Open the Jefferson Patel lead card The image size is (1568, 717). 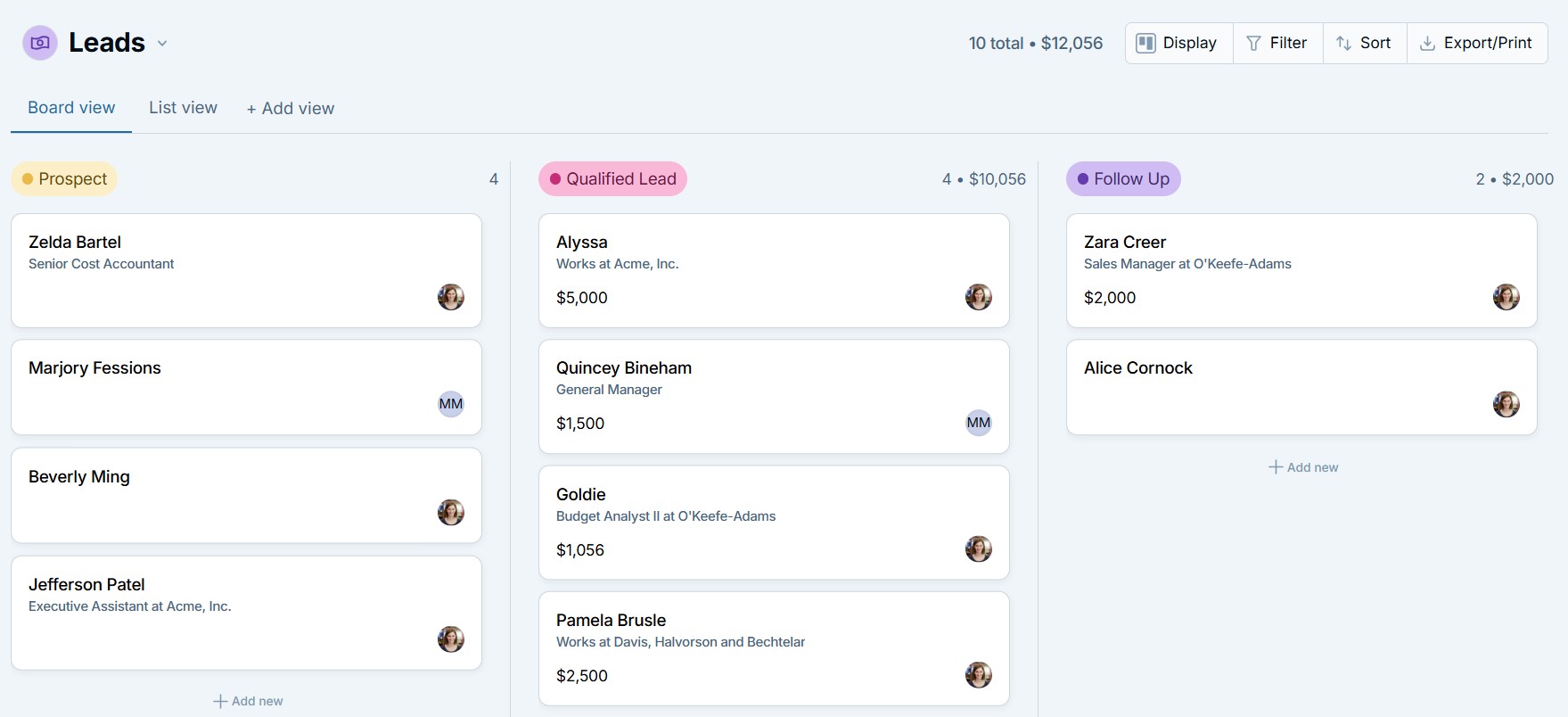pyautogui.click(x=246, y=613)
